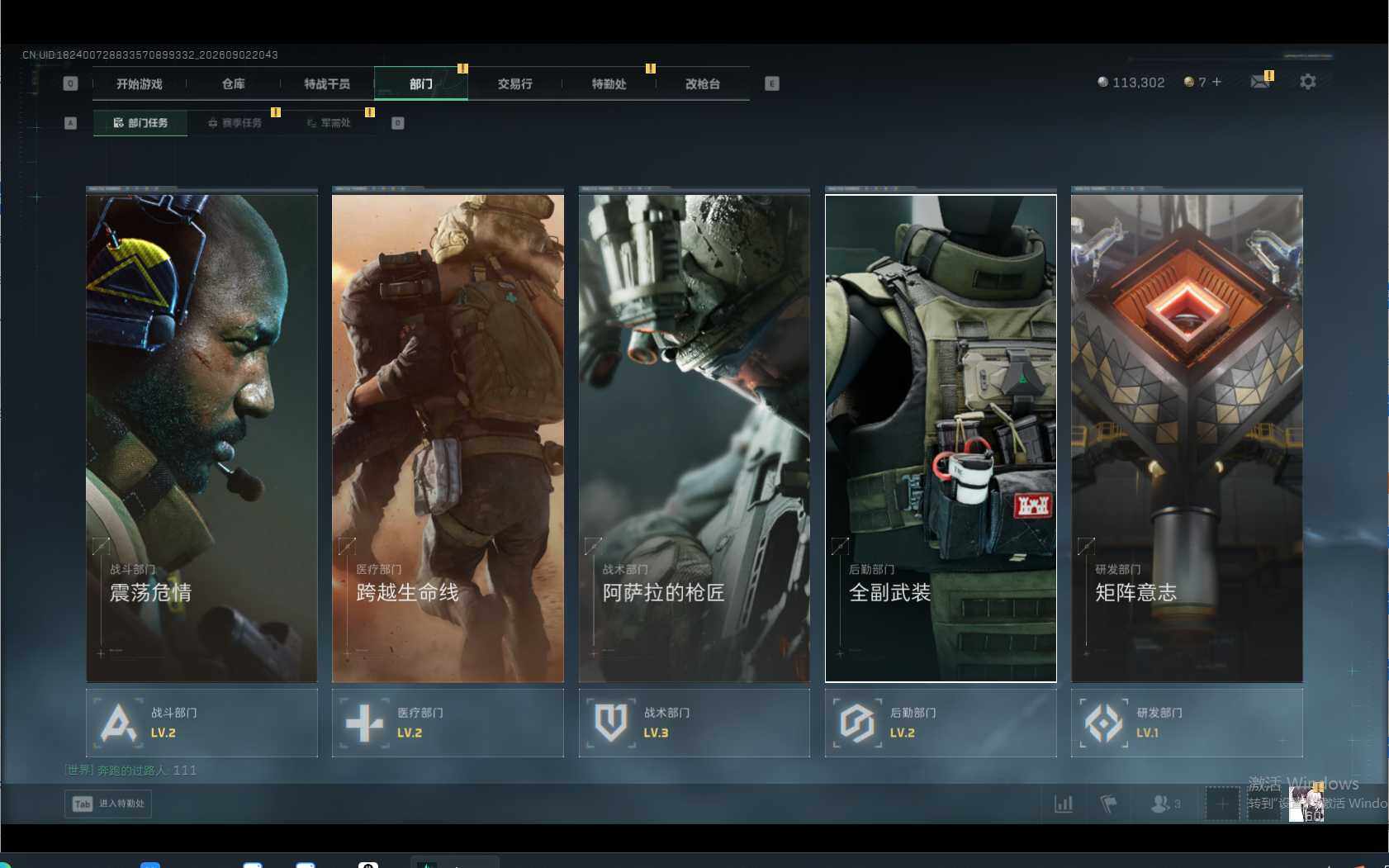
Task: Switch to the 开始游戏 tab
Action: (140, 83)
